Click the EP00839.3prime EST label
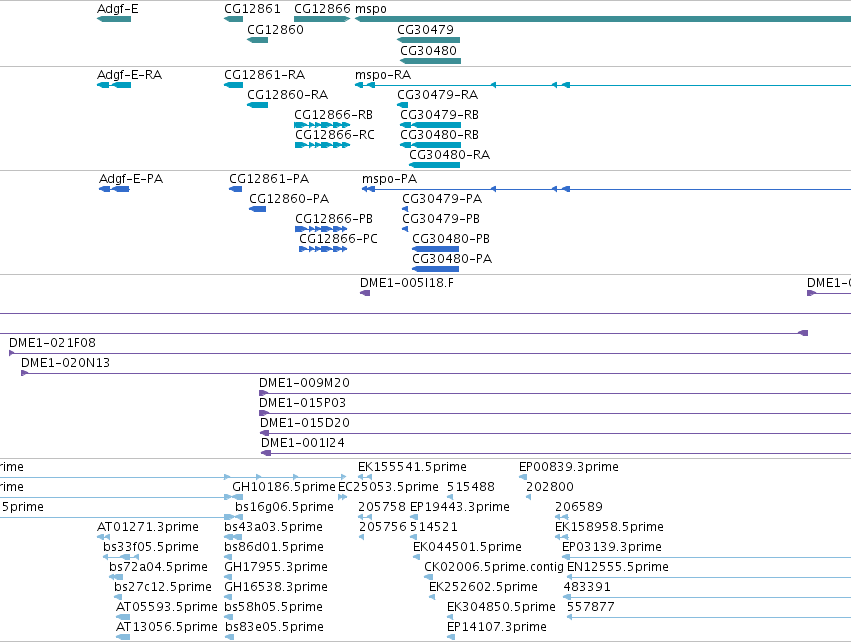 coord(569,467)
